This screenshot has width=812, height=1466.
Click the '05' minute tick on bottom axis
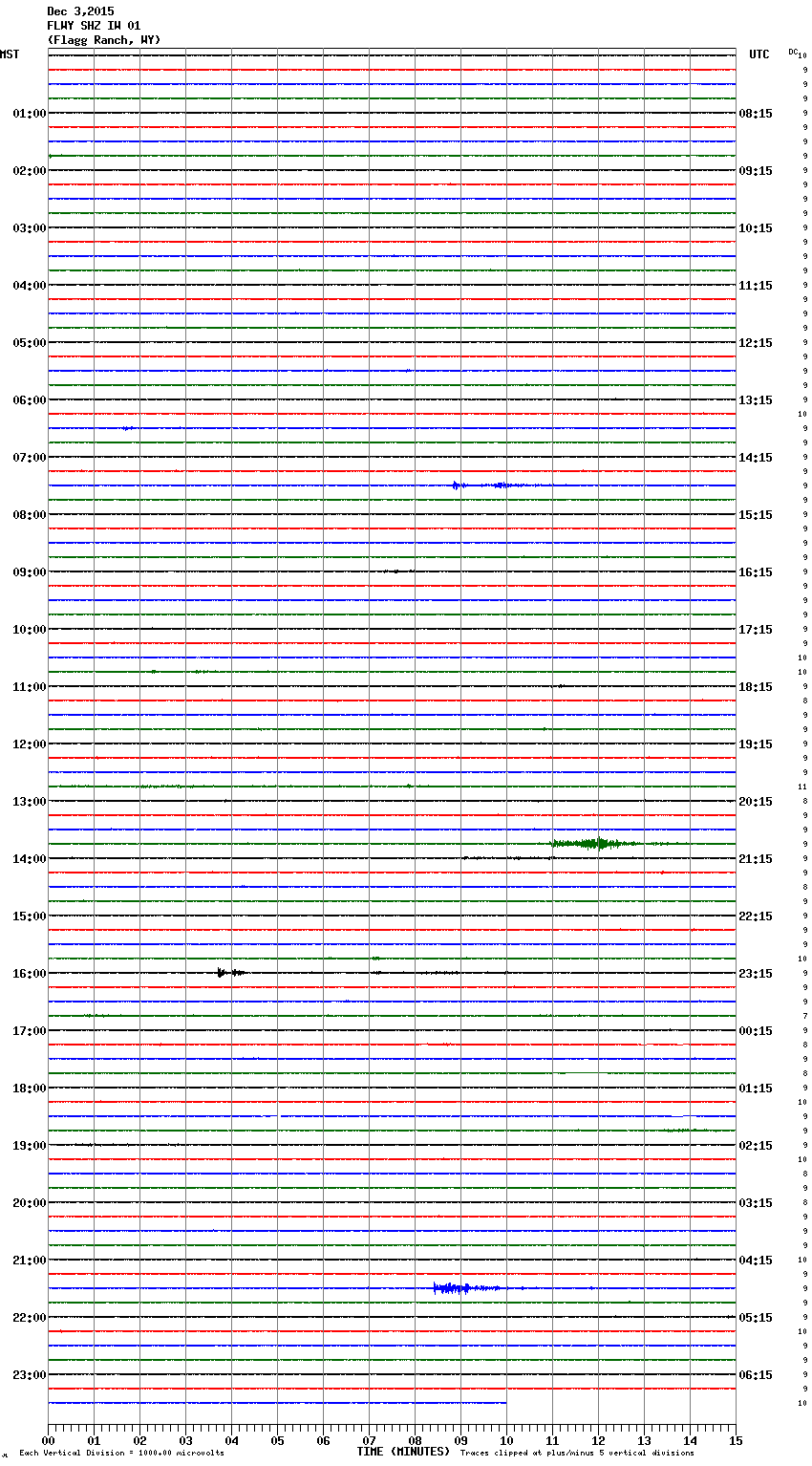pyautogui.click(x=277, y=1440)
